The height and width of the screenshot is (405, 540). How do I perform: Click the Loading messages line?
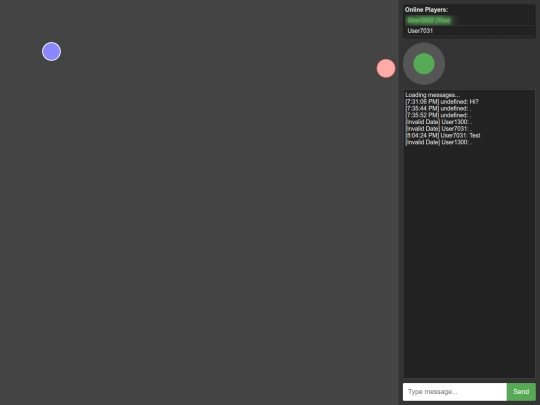432,95
